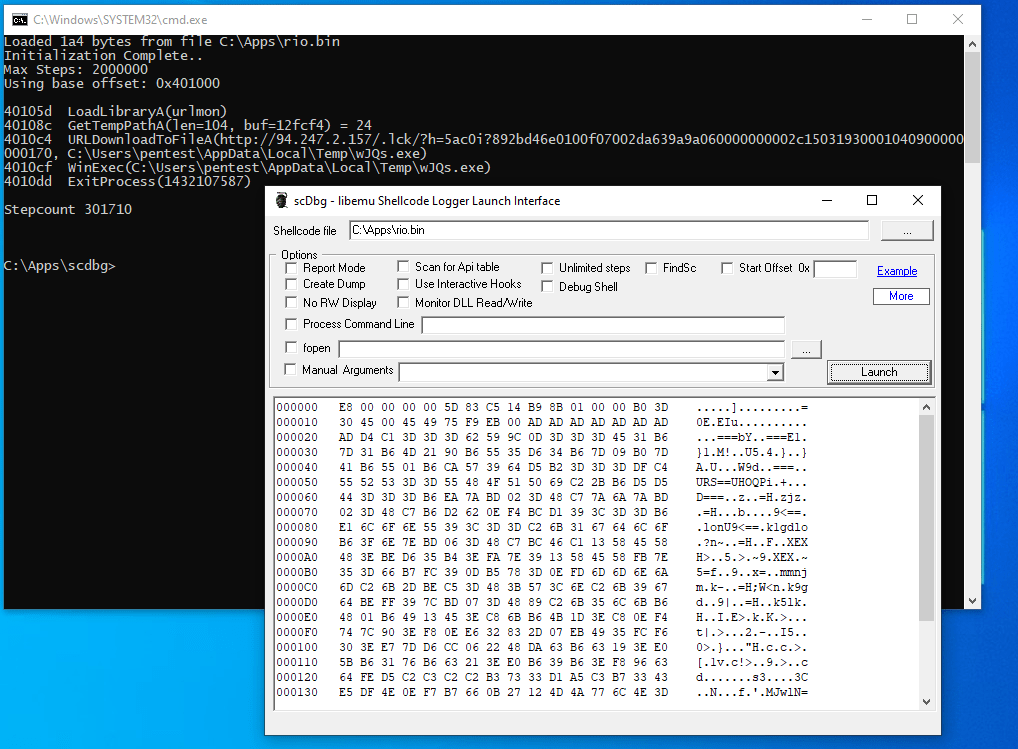Turn on Use Interactive Hooks
The width and height of the screenshot is (1018, 749).
(x=403, y=284)
